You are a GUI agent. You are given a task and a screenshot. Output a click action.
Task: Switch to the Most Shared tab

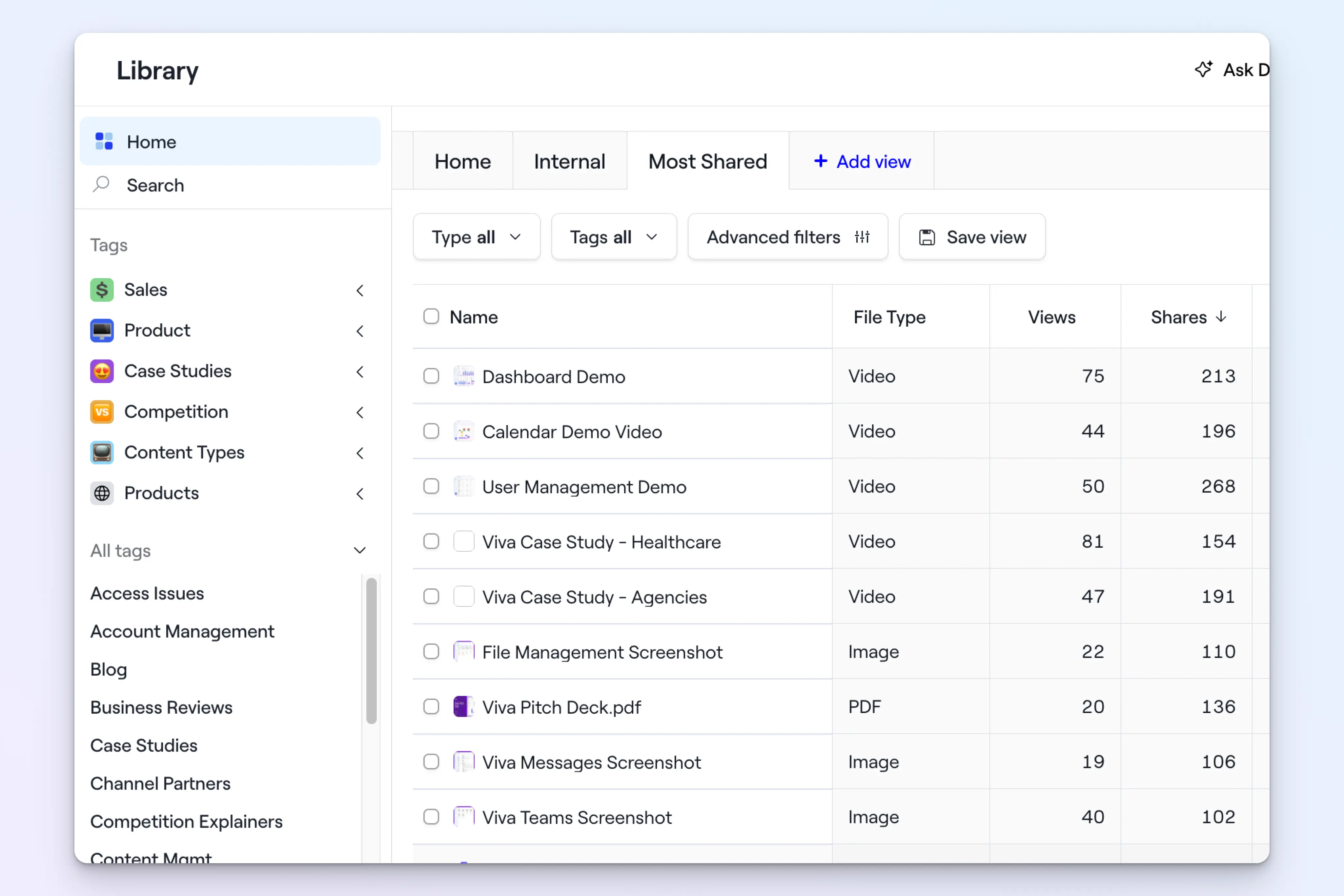(707, 162)
